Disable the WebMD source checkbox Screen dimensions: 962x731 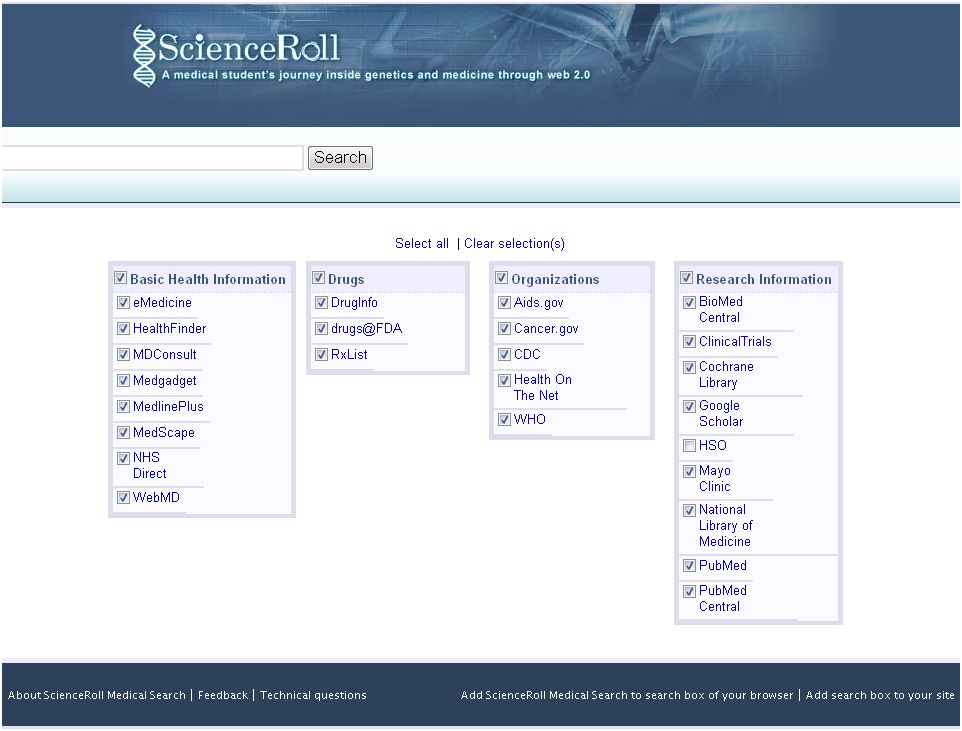coord(123,498)
